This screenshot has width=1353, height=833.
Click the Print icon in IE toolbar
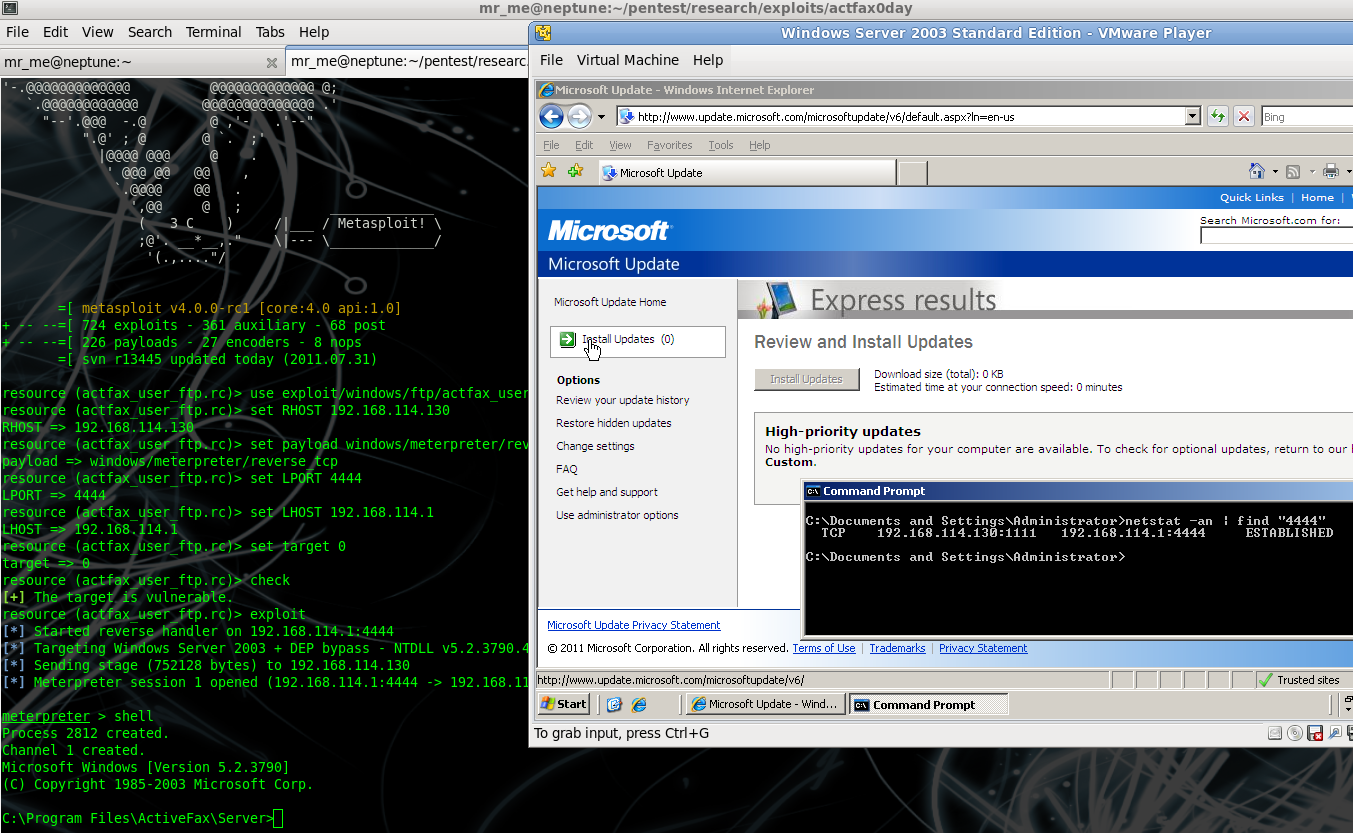click(1330, 172)
